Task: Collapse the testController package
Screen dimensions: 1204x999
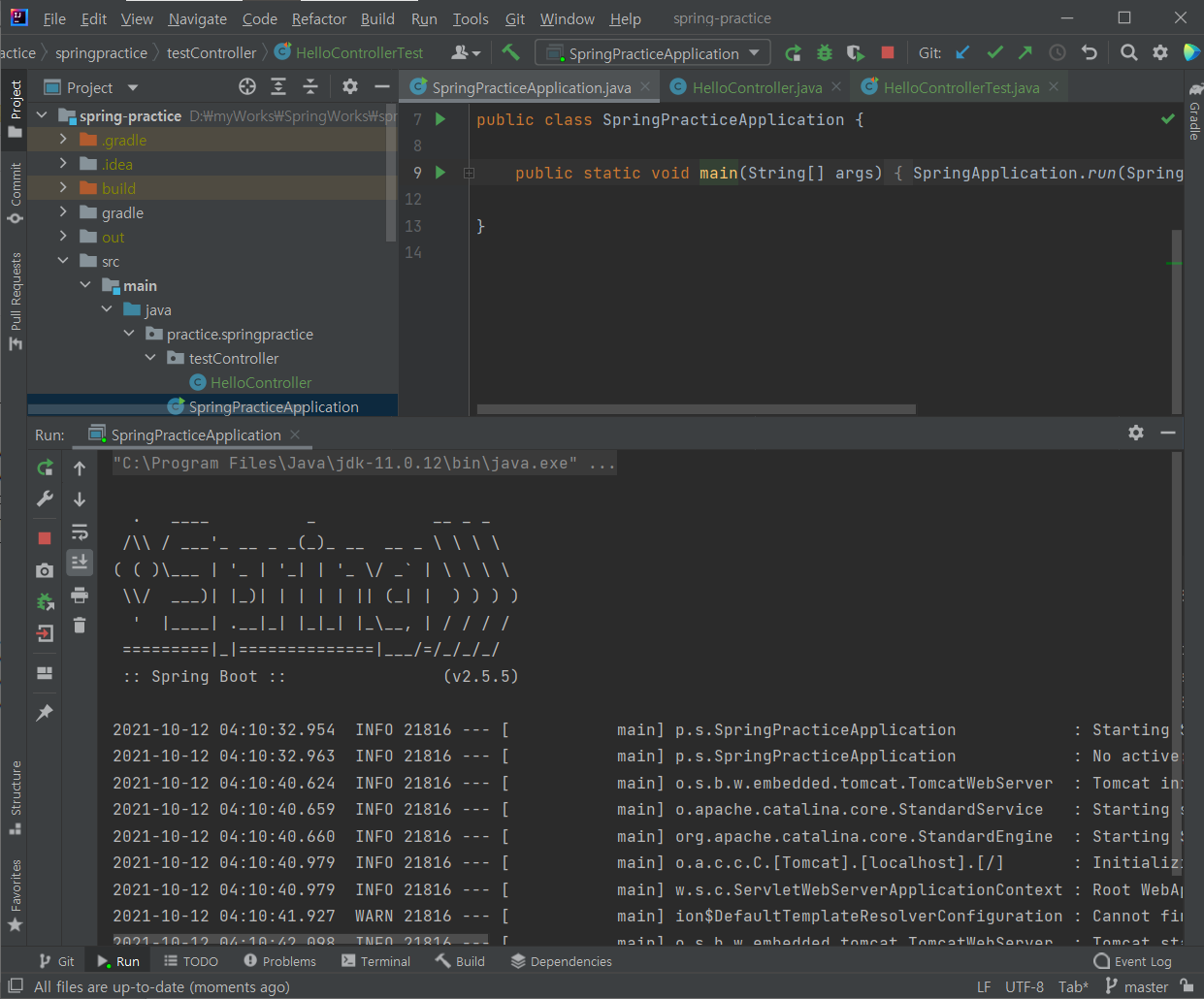Action: [x=150, y=358]
